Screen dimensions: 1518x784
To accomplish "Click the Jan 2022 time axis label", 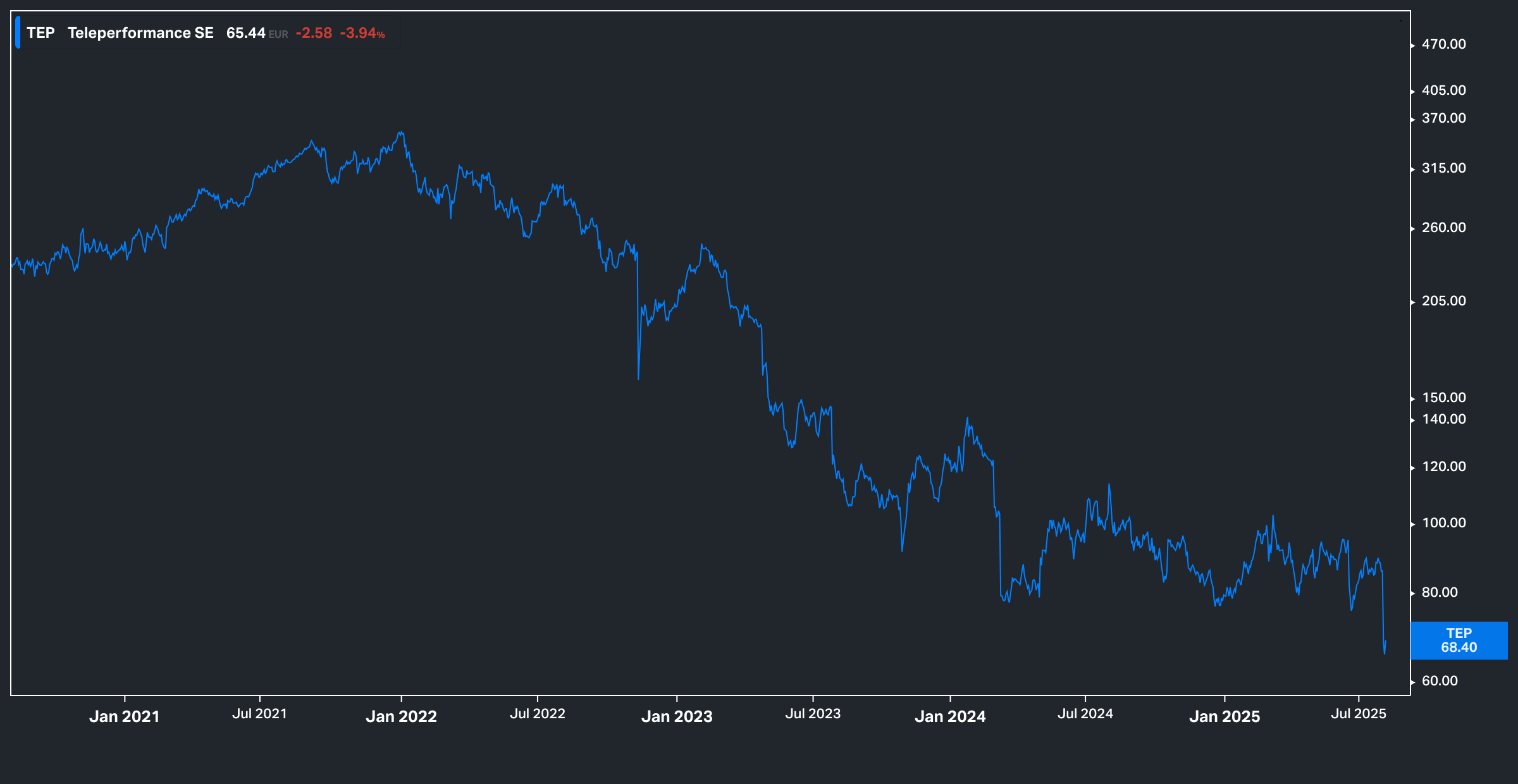I will click(x=401, y=716).
